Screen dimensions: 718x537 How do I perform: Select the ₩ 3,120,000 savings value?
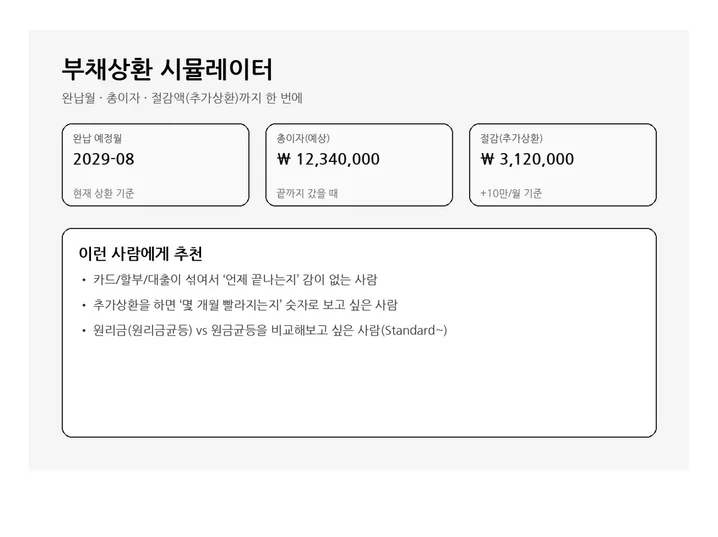(527, 159)
